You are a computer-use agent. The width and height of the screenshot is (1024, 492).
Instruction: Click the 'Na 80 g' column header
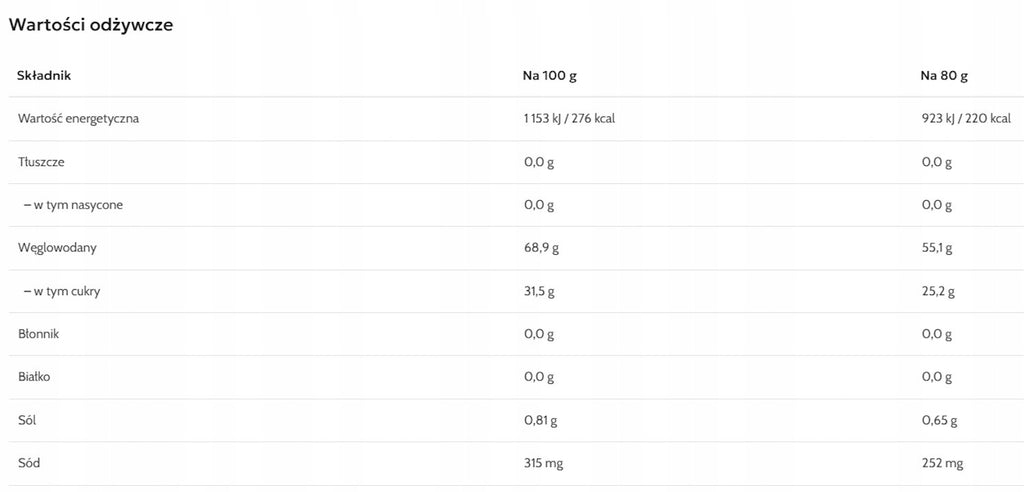944,76
